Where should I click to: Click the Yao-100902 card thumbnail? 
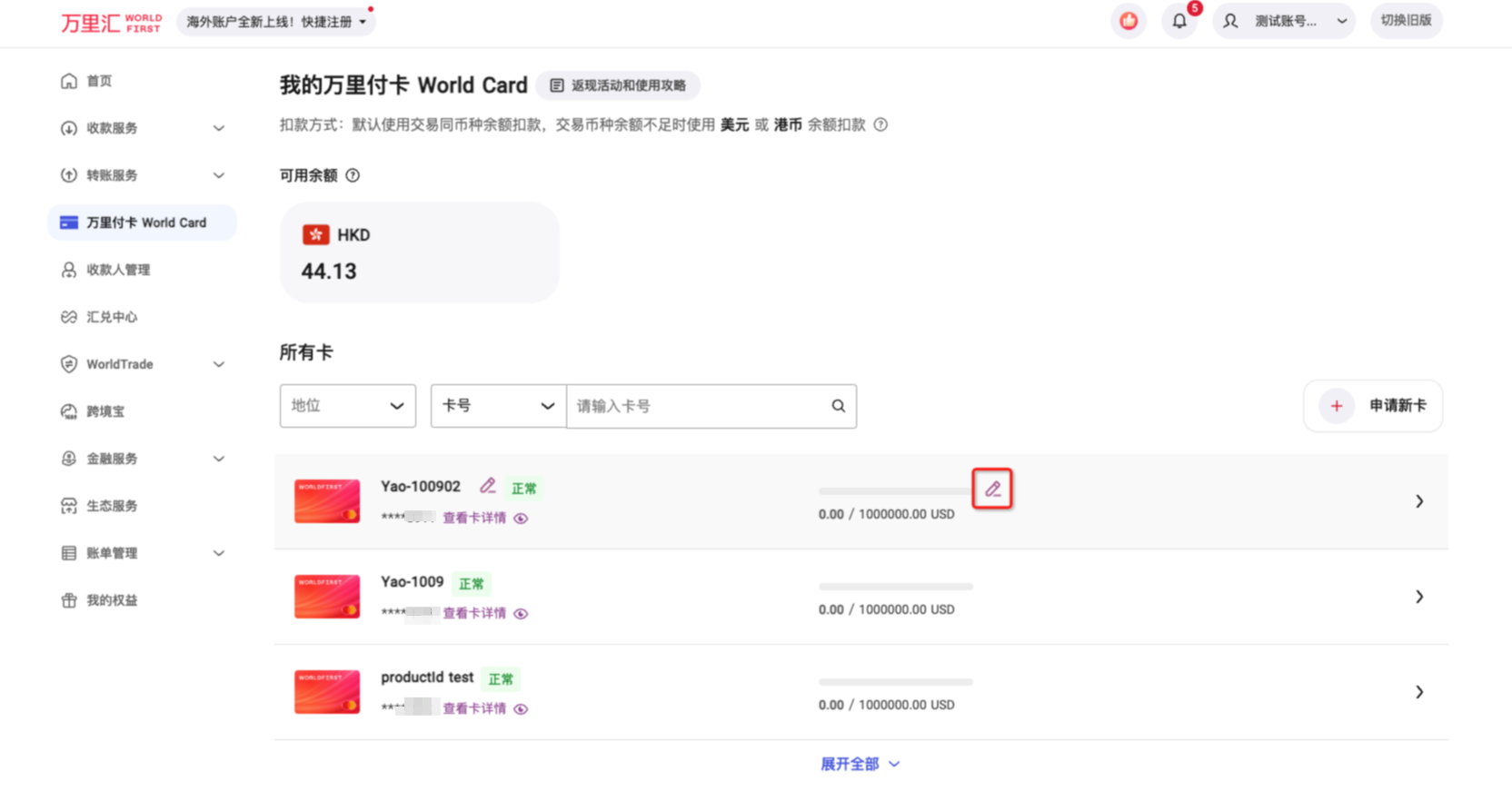point(327,501)
